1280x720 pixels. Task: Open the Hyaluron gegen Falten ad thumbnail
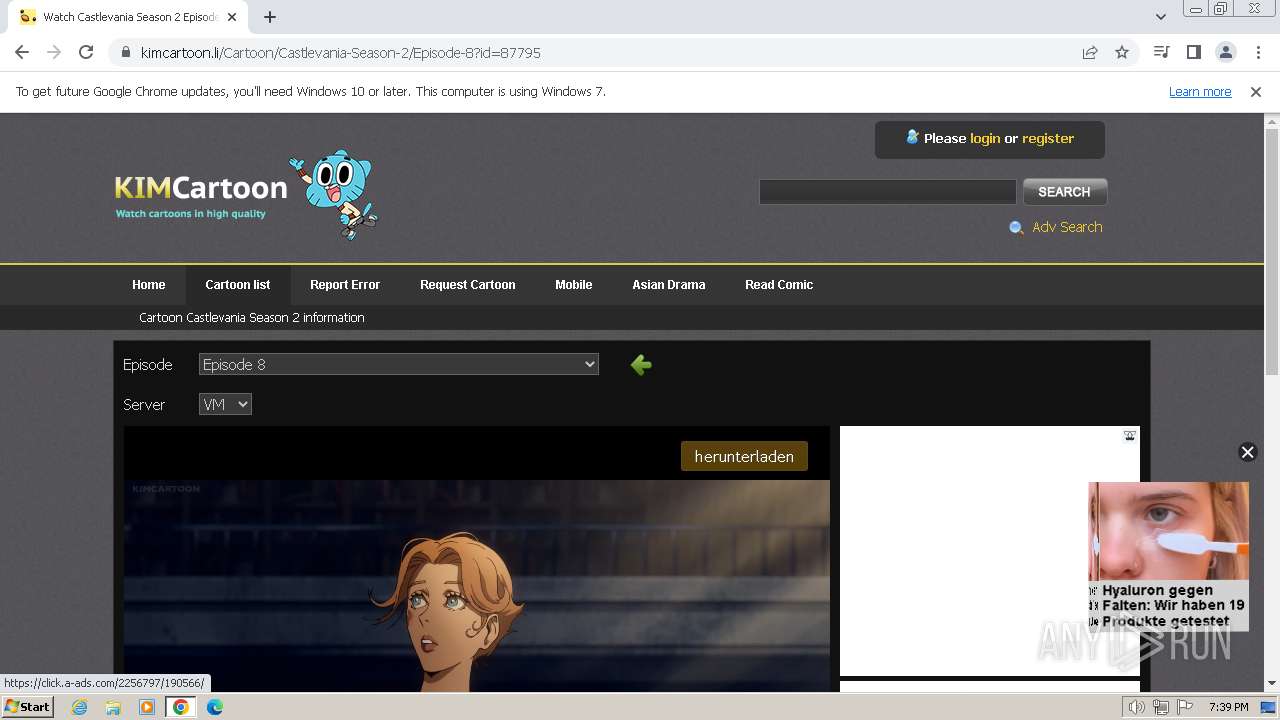coord(1168,556)
